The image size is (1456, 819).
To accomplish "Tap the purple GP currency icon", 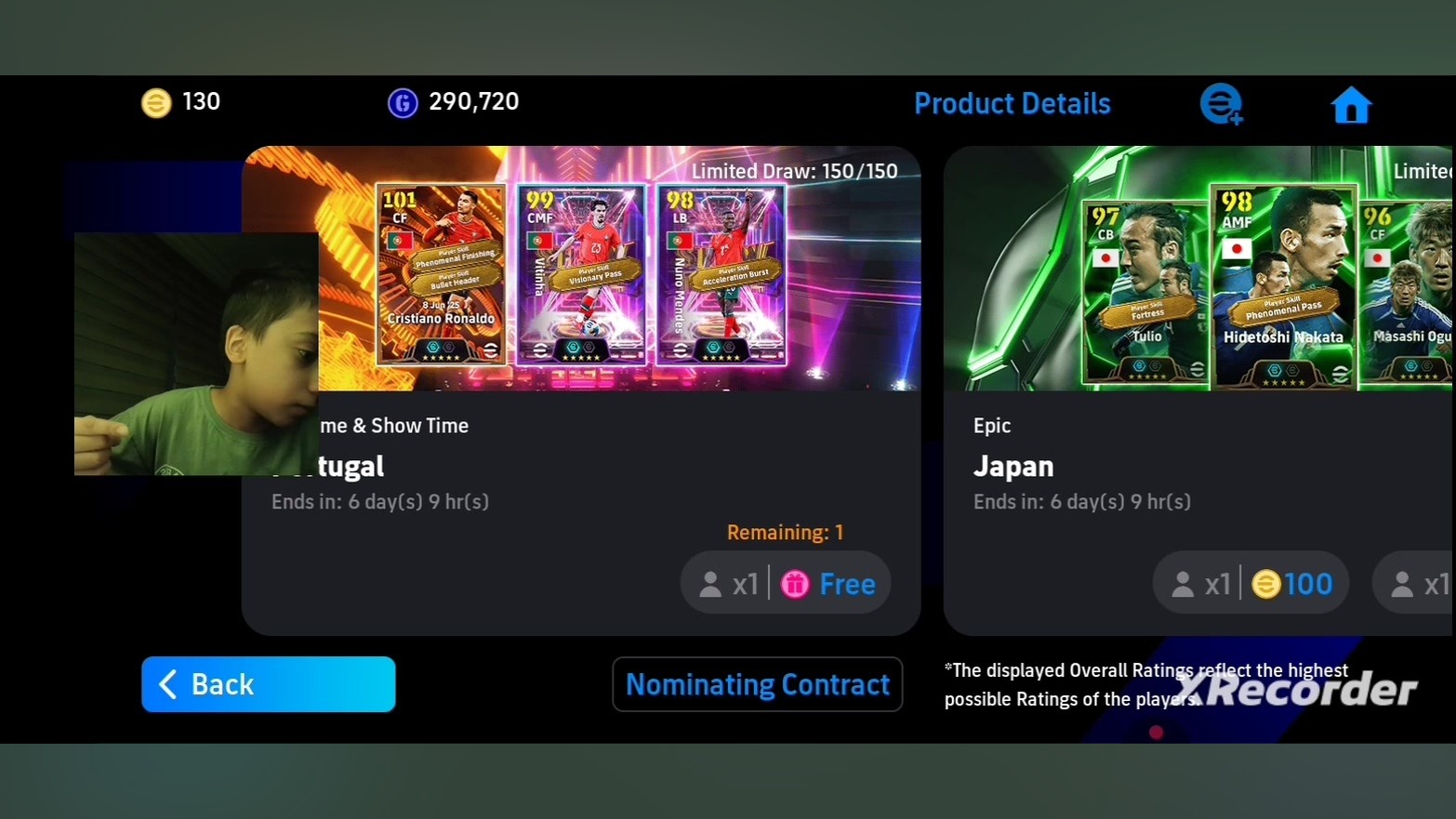I will point(403,102).
